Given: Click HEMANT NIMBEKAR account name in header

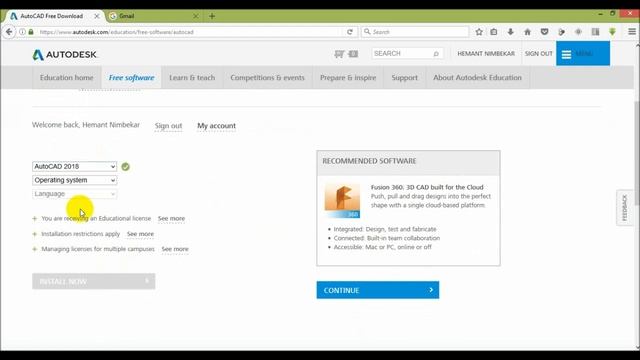Looking at the screenshot, I should (x=486, y=53).
